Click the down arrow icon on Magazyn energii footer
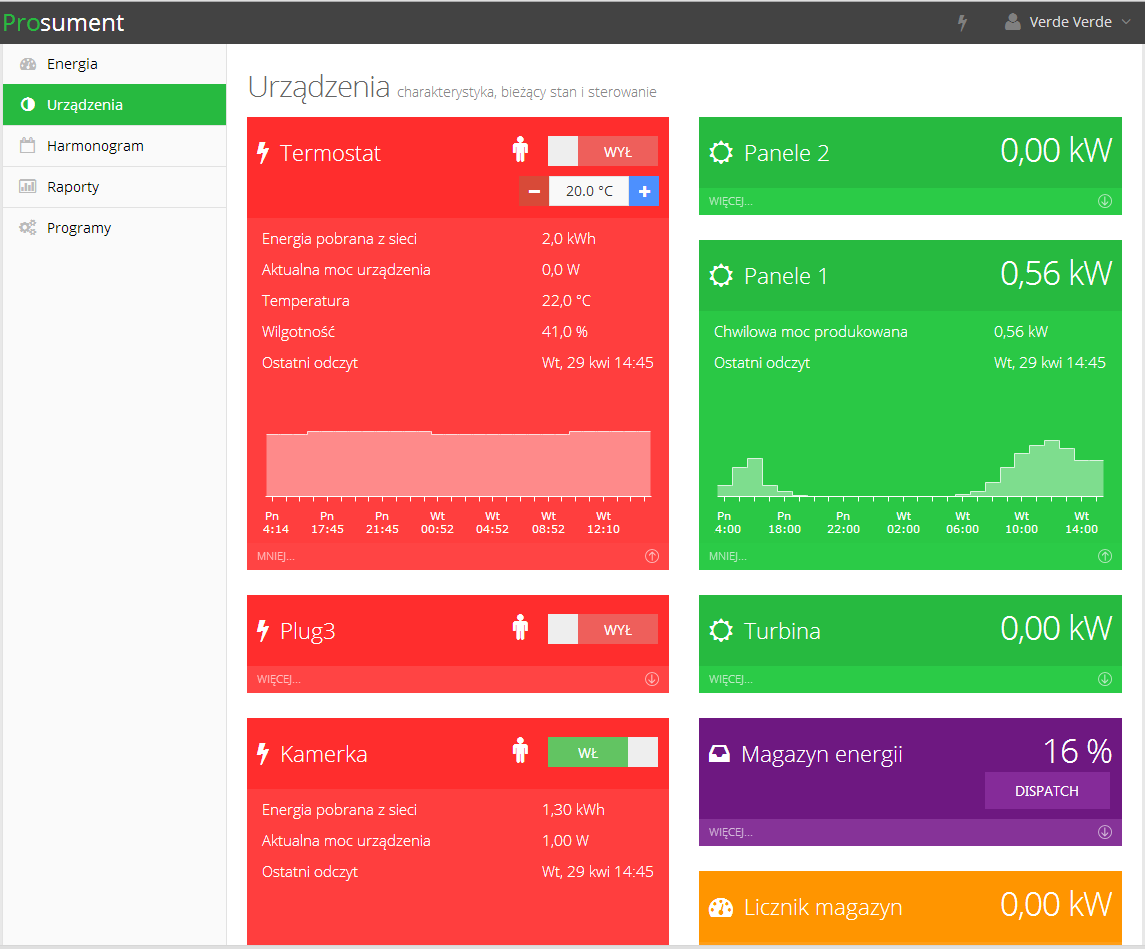The image size is (1145, 949). (x=1105, y=832)
